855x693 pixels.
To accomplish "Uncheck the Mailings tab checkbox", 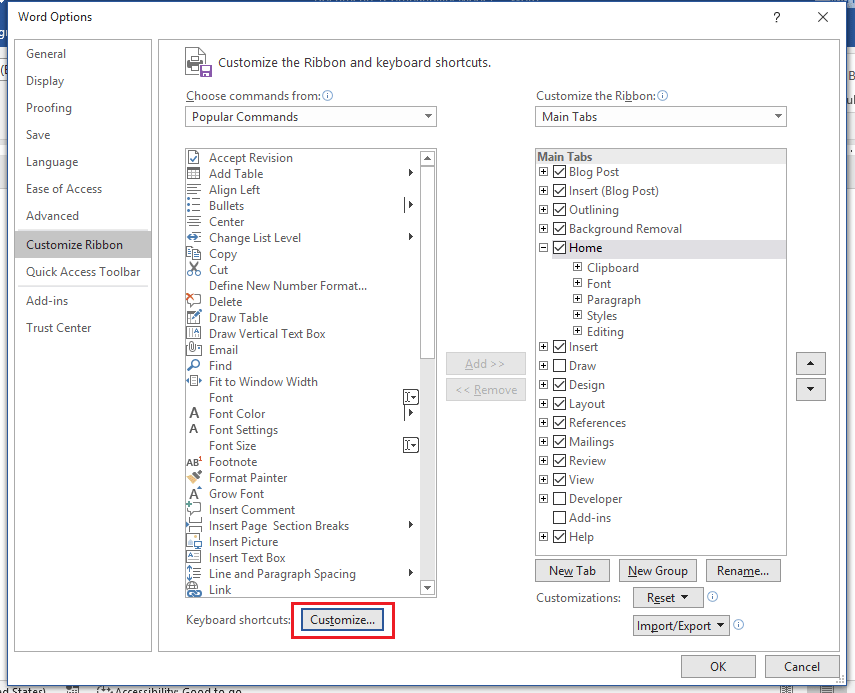I will pyautogui.click(x=559, y=442).
